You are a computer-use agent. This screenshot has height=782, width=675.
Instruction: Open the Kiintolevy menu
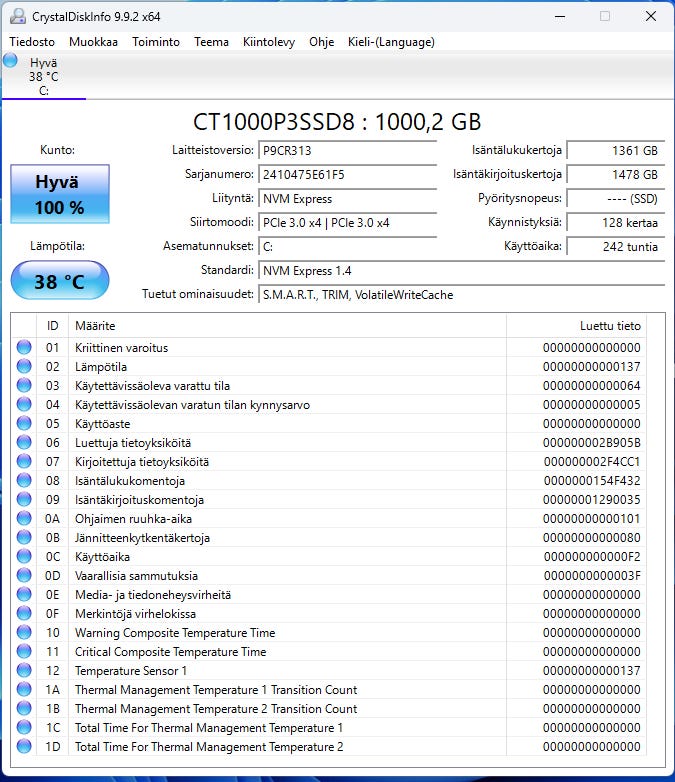[269, 42]
